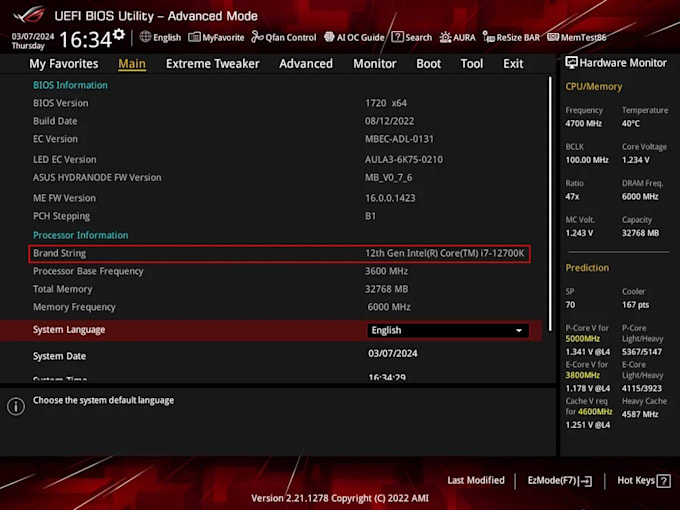Image resolution: width=680 pixels, height=510 pixels.
Task: Click the Search question-mark icon
Action: pos(397,37)
